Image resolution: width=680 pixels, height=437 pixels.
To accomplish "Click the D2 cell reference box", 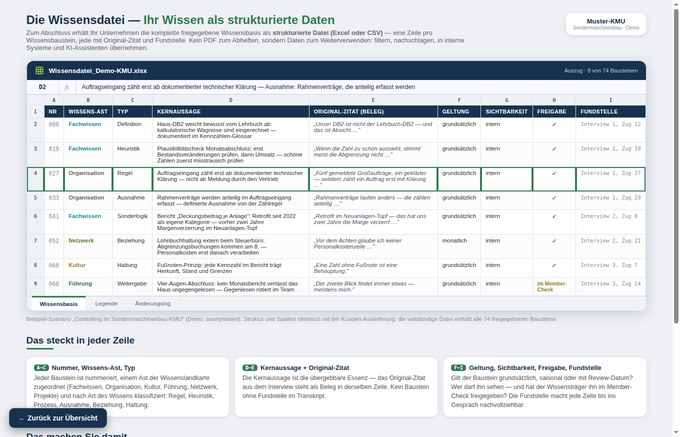I will [x=42, y=87].
